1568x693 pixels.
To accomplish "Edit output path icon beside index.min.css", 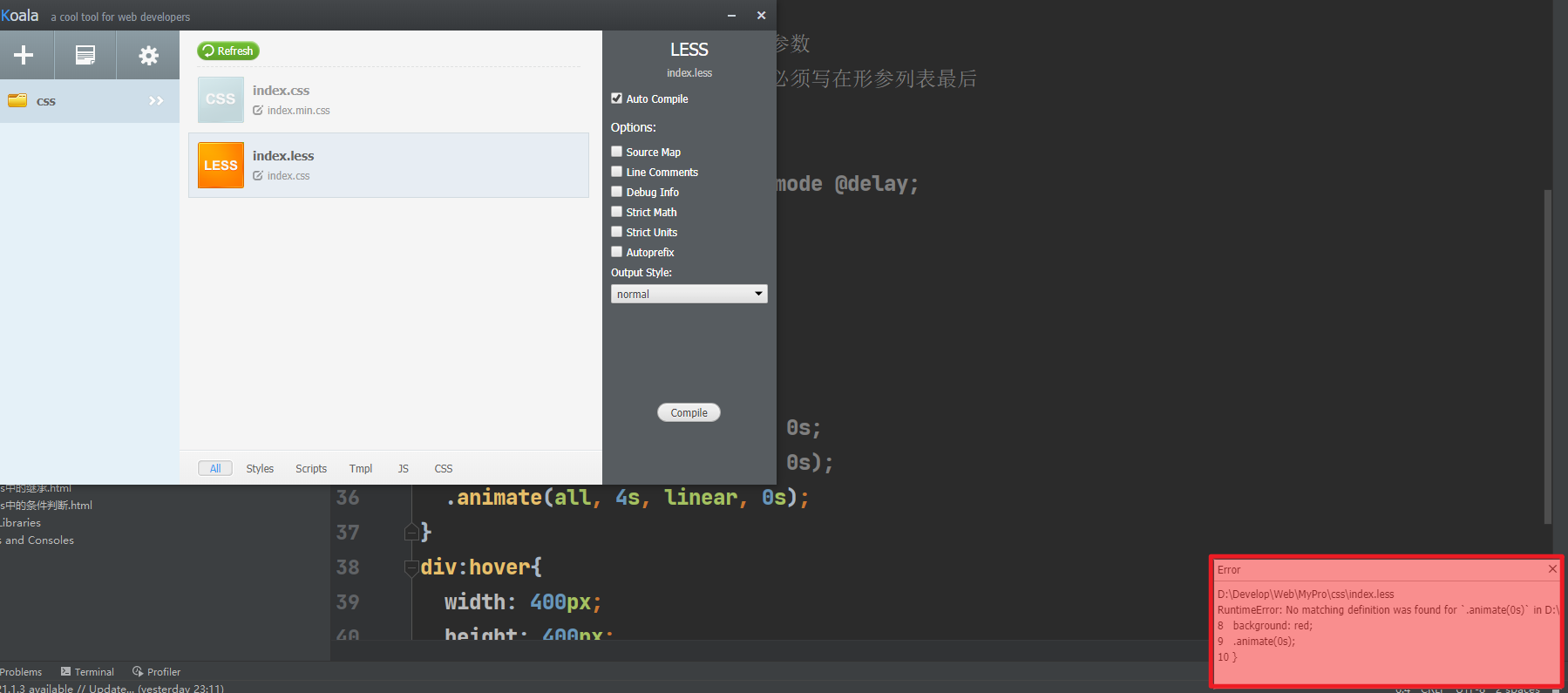I will click(x=258, y=110).
